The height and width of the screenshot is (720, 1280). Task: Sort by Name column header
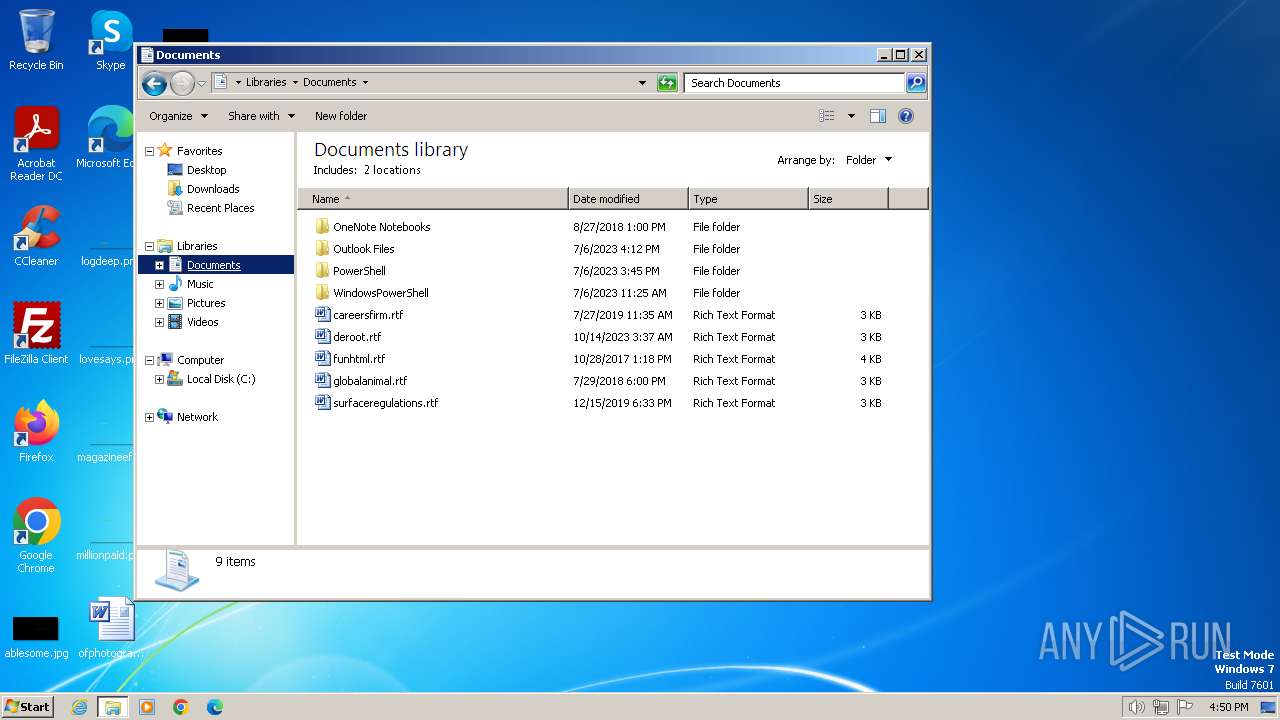coord(433,199)
